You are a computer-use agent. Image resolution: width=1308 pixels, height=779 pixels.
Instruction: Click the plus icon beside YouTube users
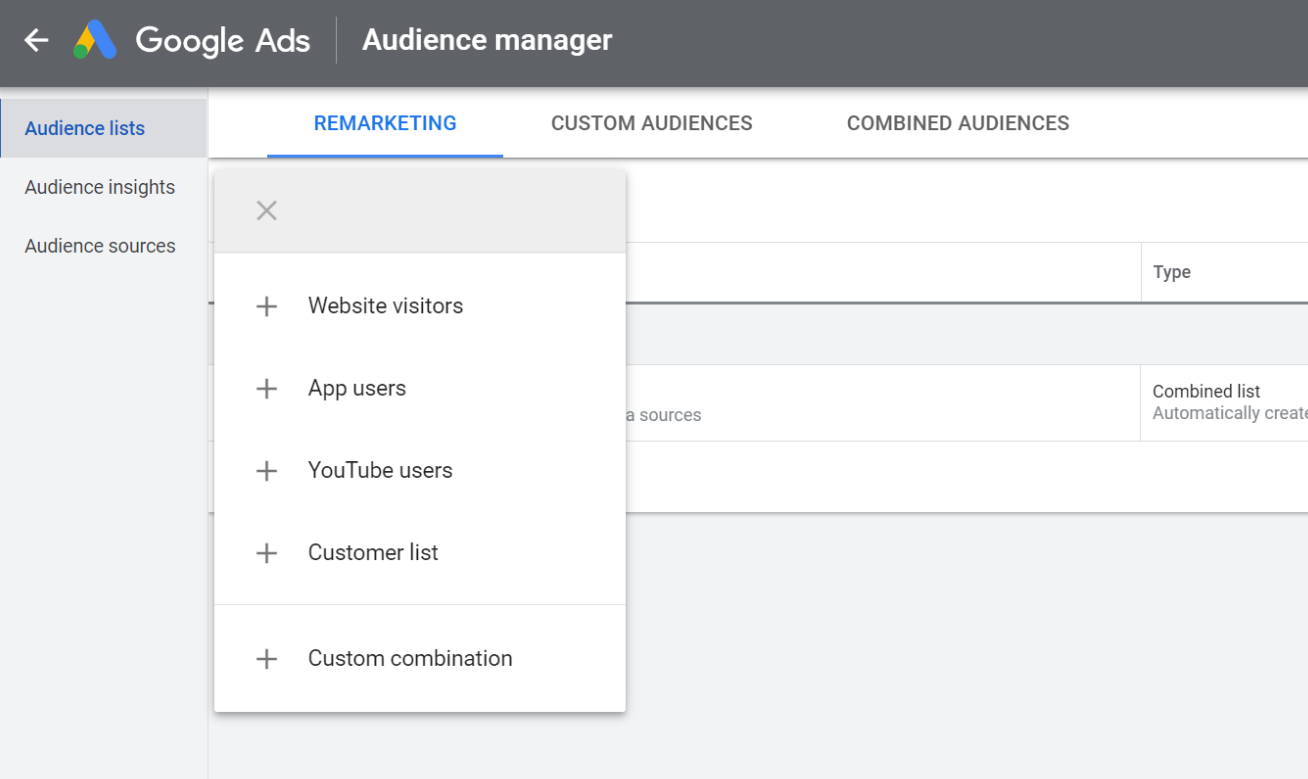[266, 470]
